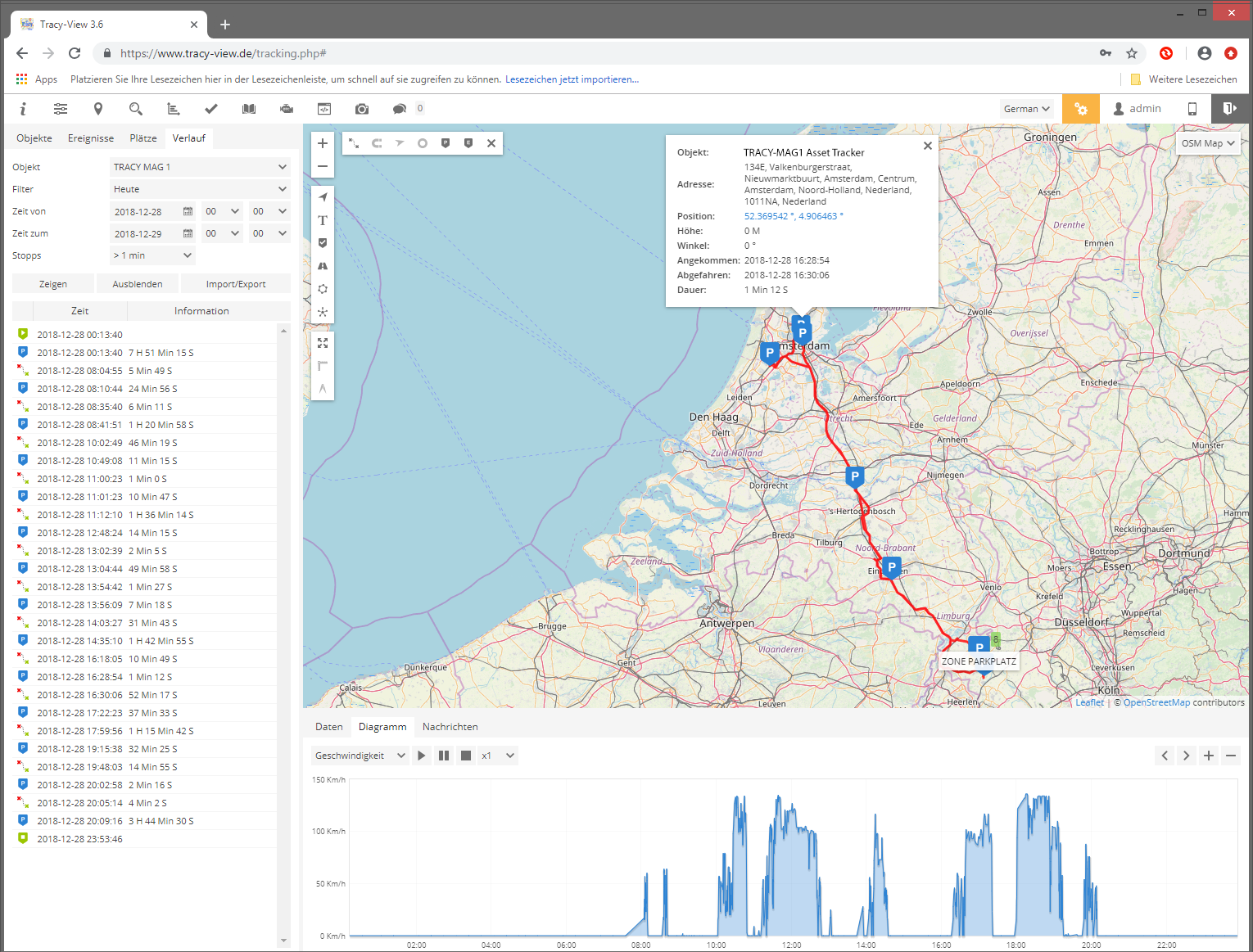Switch to the Nachrichten tab
Screen dimensions: 1253x952
point(450,727)
